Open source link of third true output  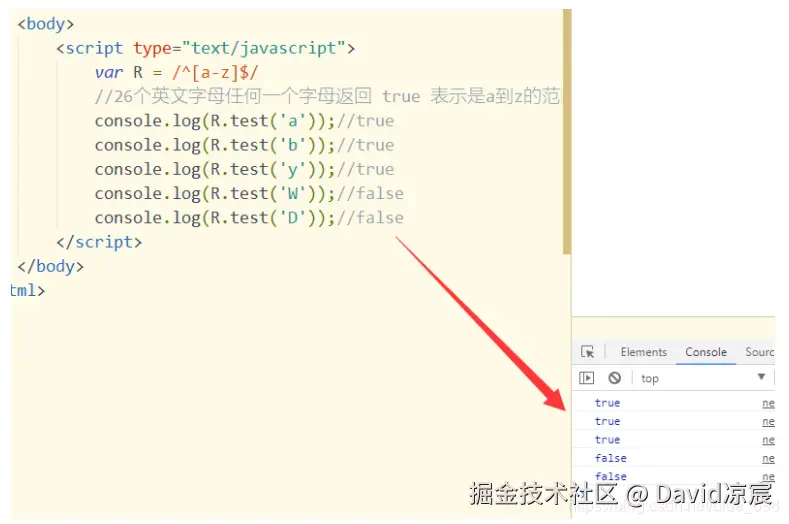coord(768,440)
